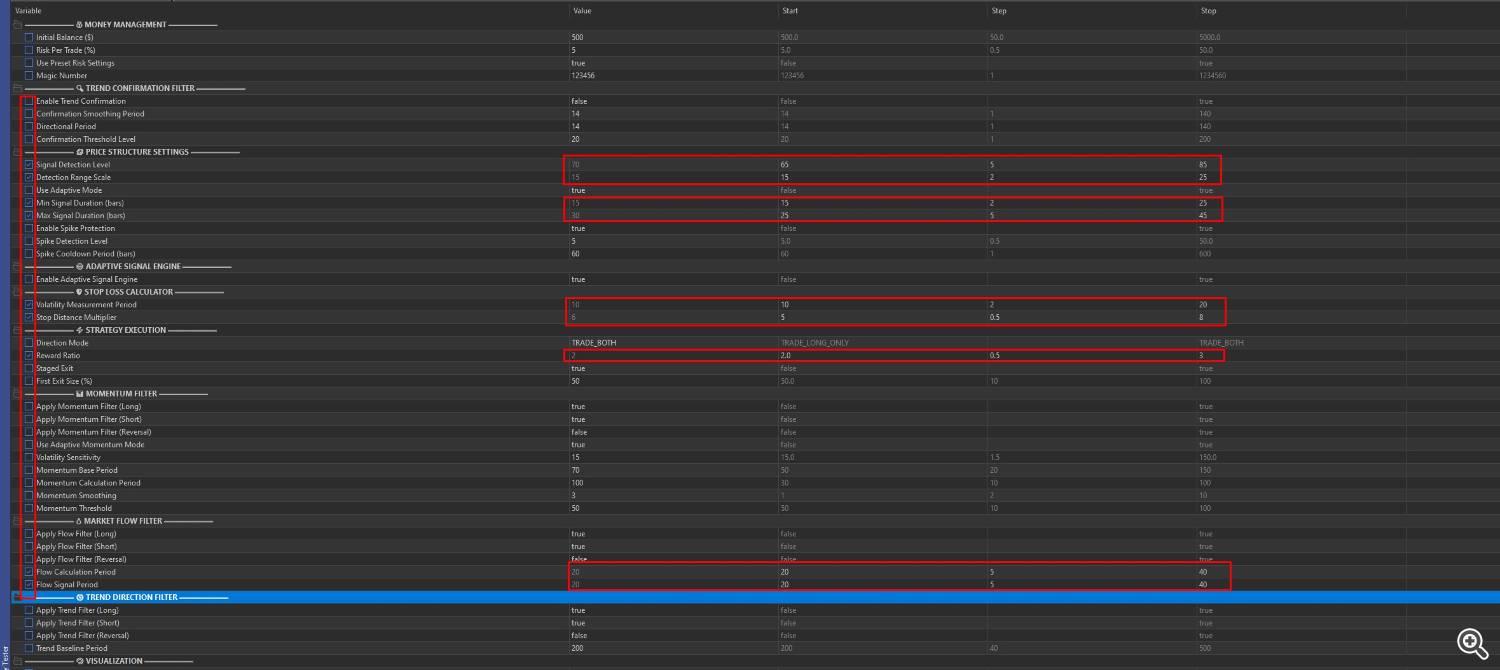
Task: Untick the Stop Distance Multiplier checkbox
Action: [x=29, y=317]
